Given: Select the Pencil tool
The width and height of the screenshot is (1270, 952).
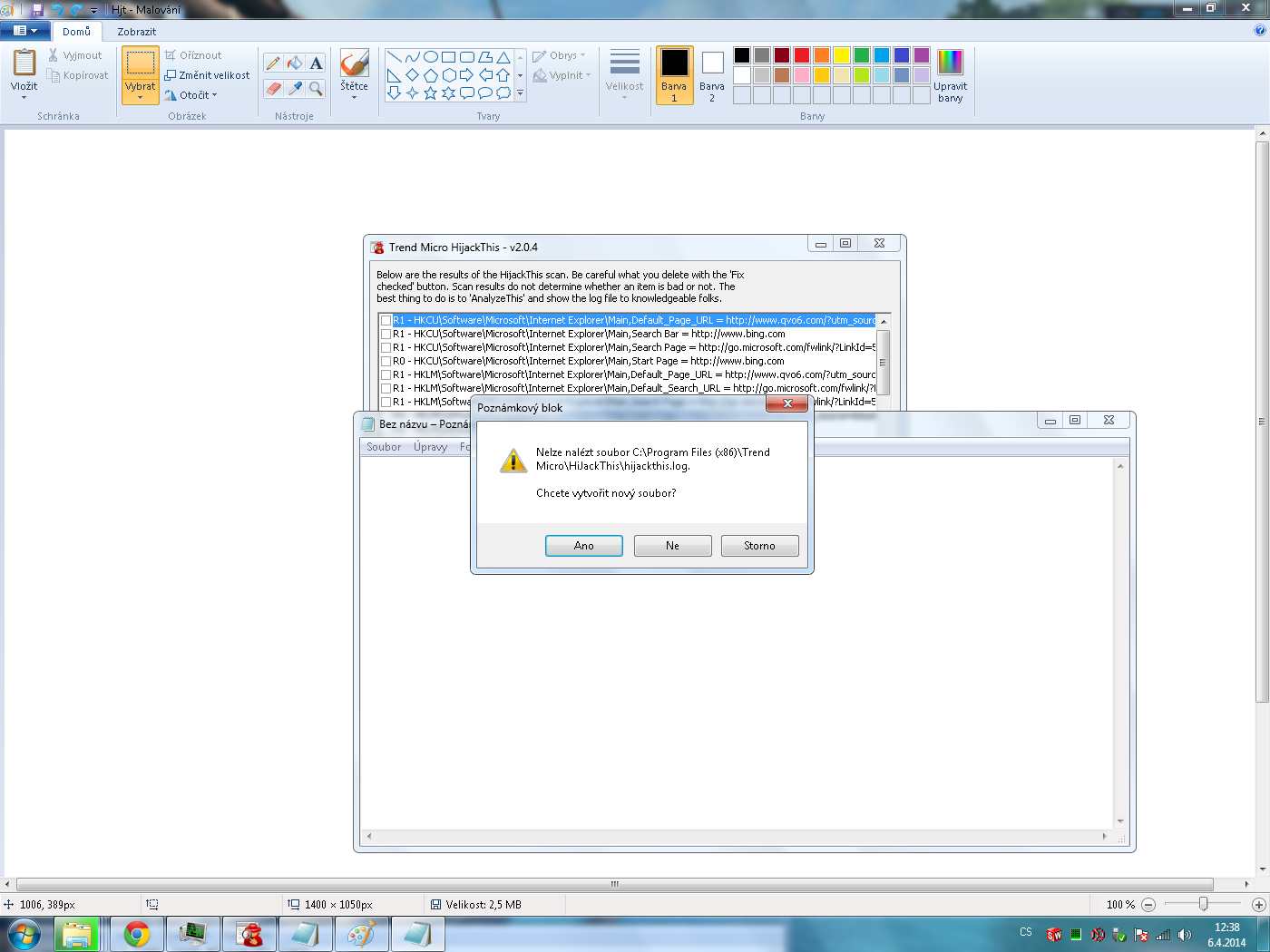Looking at the screenshot, I should [x=273, y=63].
